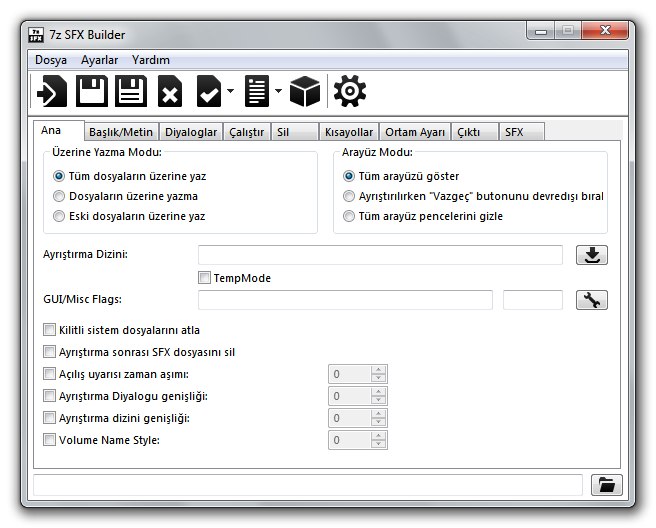The height and width of the screenshot is (528, 656).
Task: Click the bottom file path input field
Action: [x=308, y=485]
